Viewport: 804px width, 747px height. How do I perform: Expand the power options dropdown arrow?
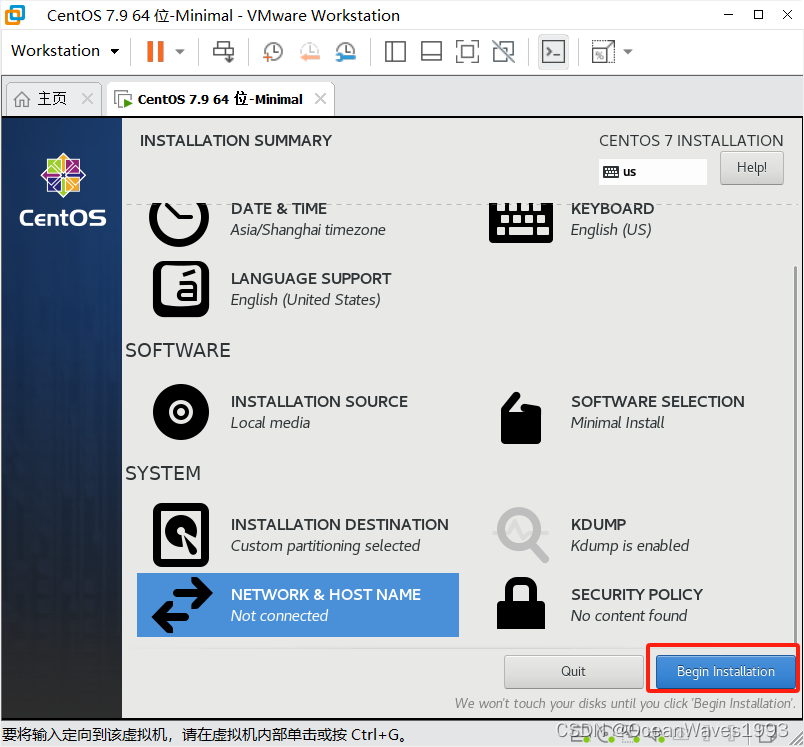pyautogui.click(x=180, y=51)
